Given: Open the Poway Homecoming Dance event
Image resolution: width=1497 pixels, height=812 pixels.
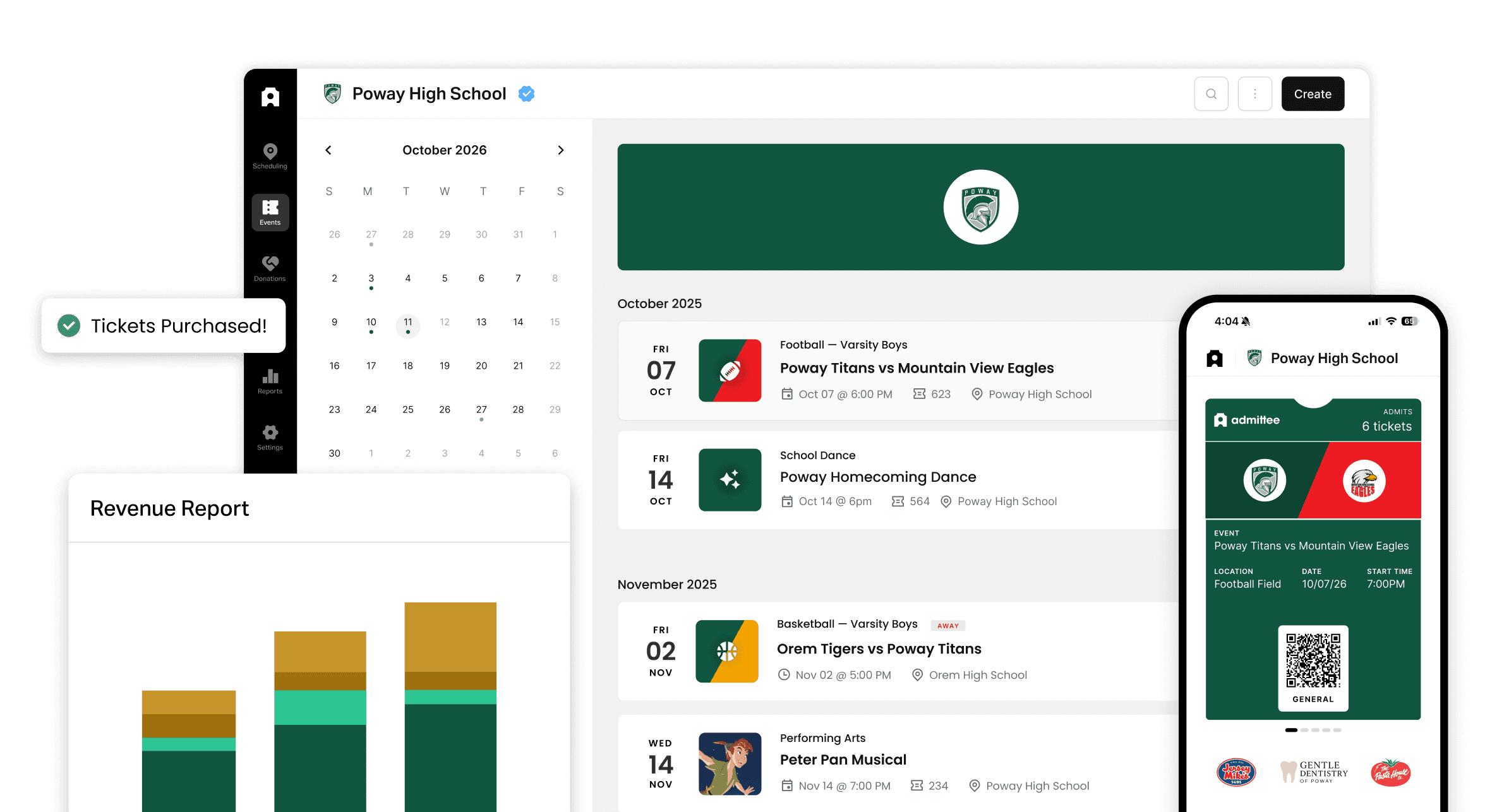Looking at the screenshot, I should coord(877,477).
